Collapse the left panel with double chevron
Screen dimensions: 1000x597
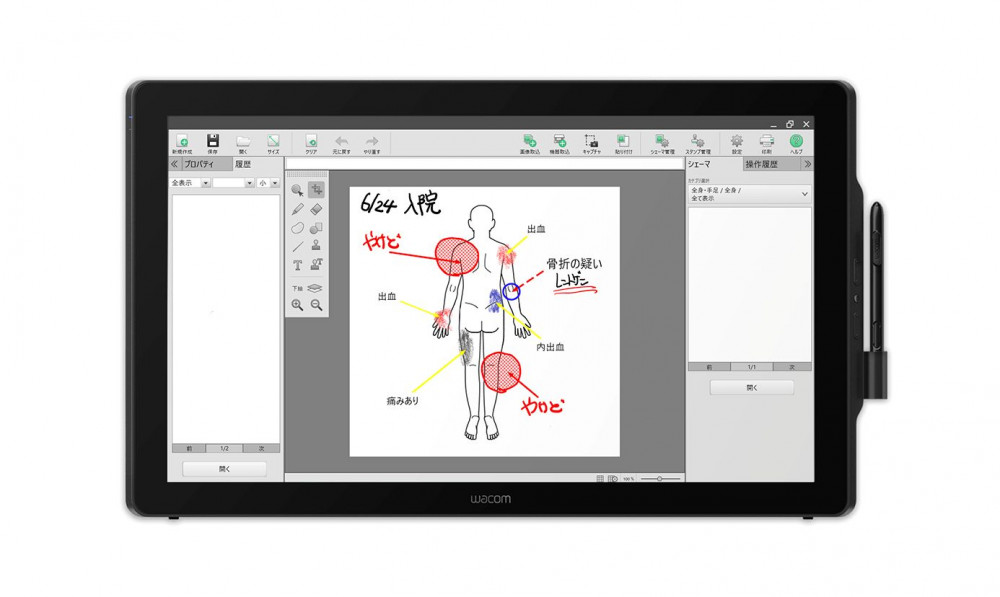(x=174, y=165)
